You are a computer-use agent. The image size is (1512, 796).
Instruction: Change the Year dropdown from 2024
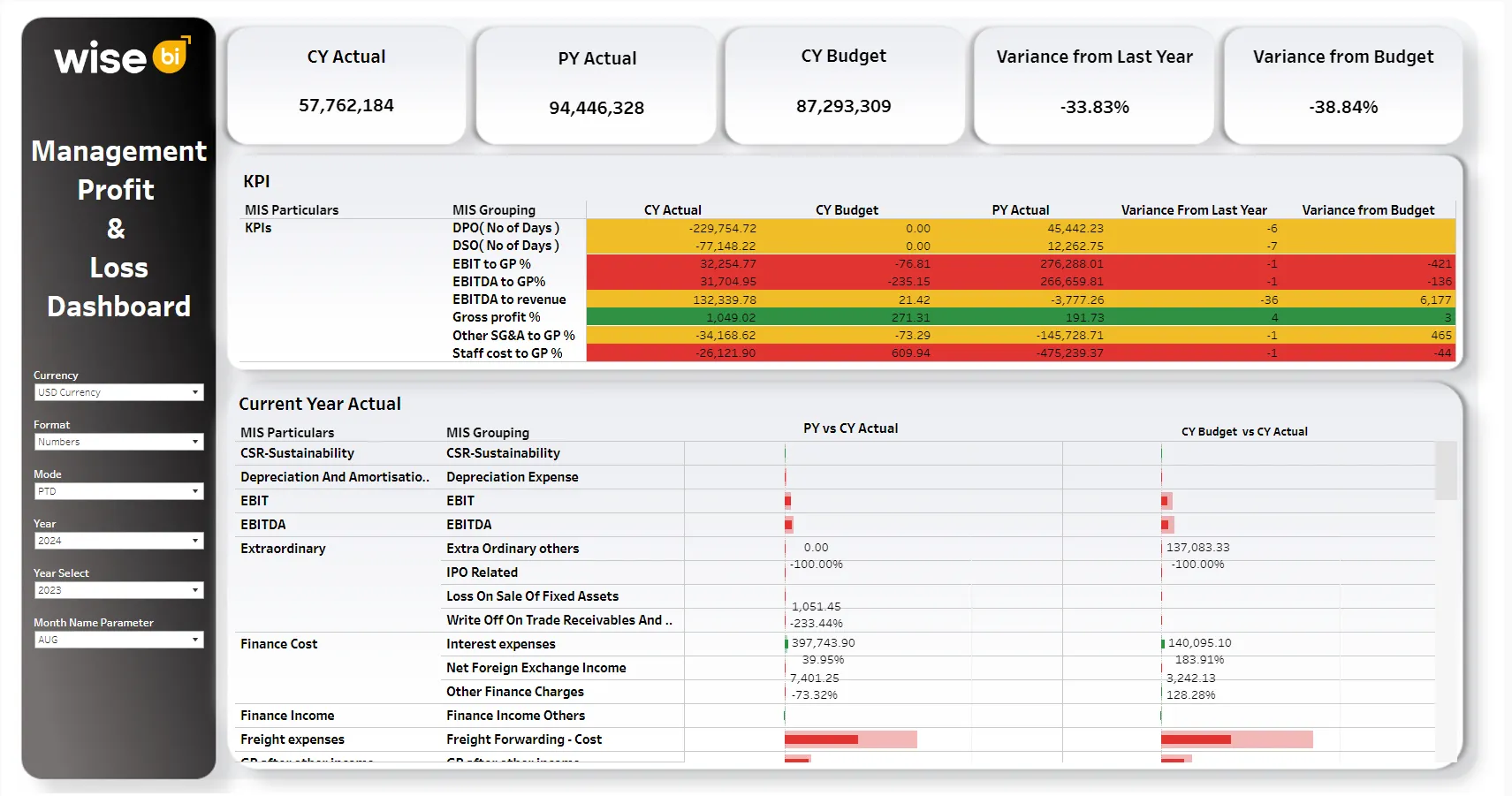(x=118, y=541)
